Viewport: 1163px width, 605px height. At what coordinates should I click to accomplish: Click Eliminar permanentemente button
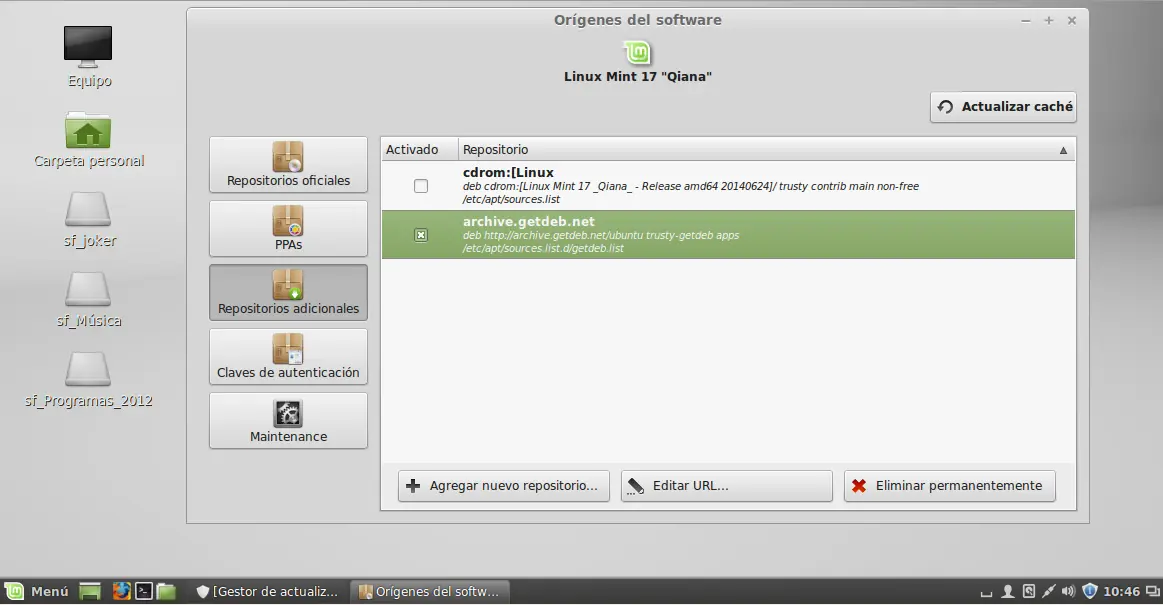[949, 486]
